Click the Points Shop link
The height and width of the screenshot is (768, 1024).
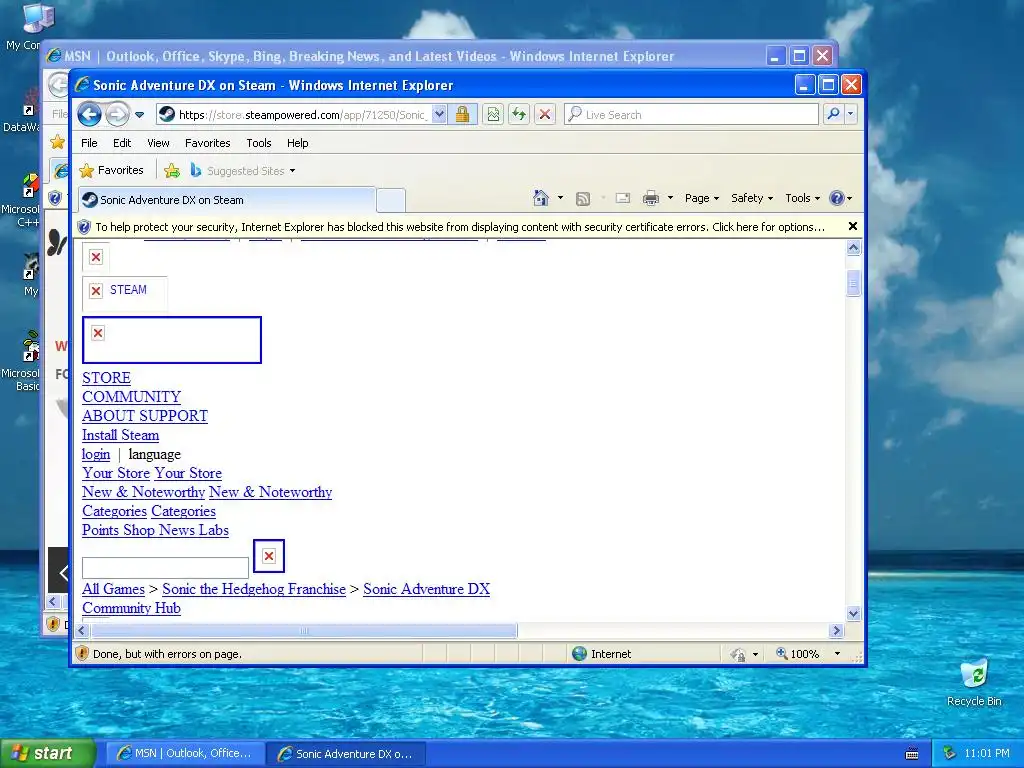[118, 530]
